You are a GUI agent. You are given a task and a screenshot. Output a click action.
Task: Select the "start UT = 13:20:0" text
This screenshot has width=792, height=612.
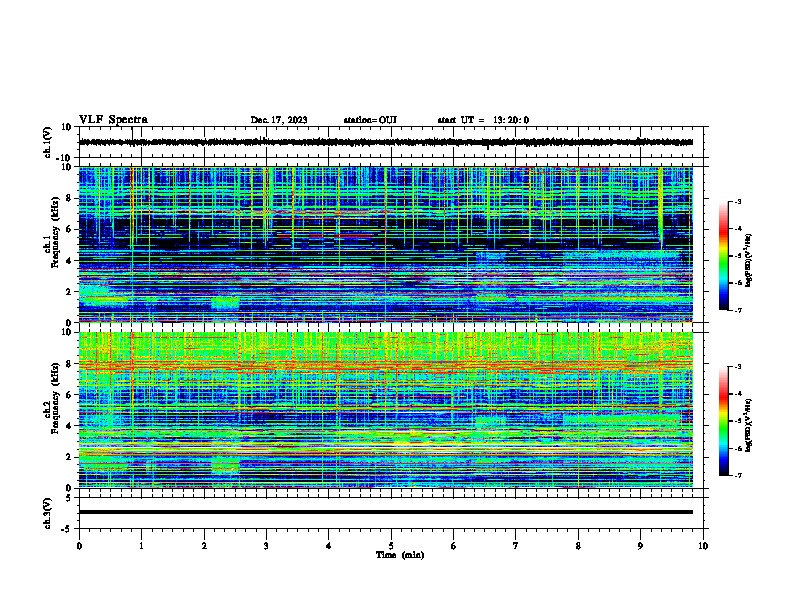(x=483, y=120)
